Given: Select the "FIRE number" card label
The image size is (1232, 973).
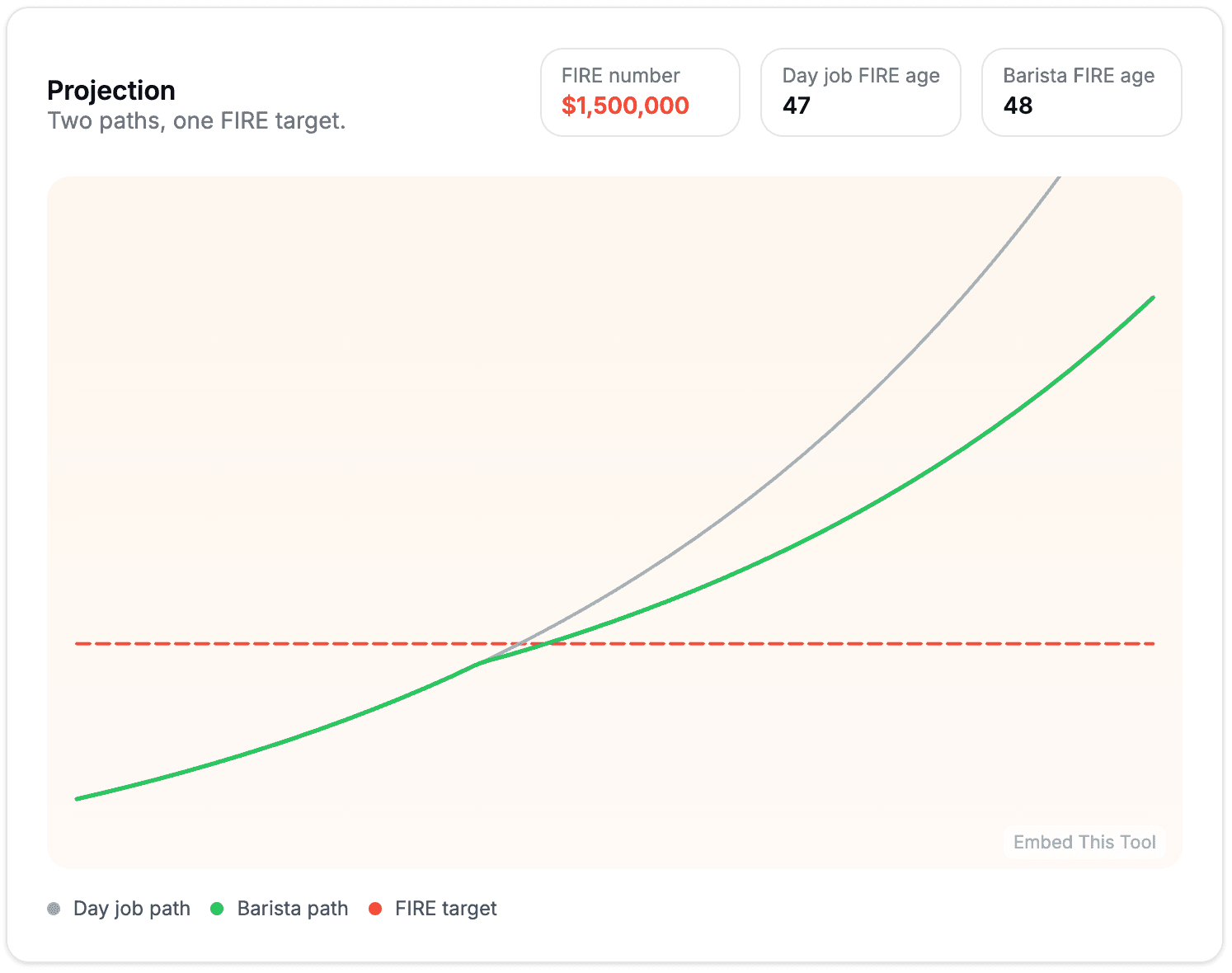Looking at the screenshot, I should [620, 76].
